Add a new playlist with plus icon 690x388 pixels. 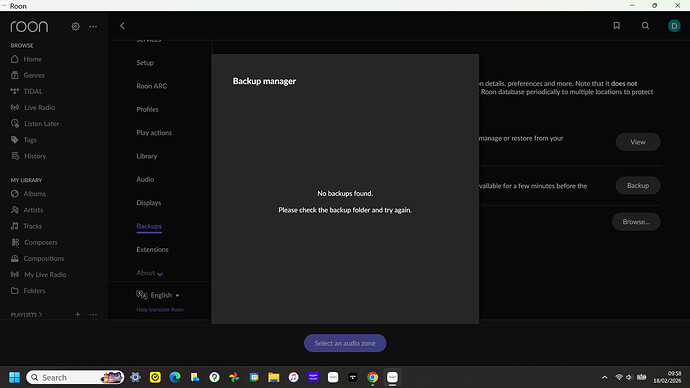(77, 315)
